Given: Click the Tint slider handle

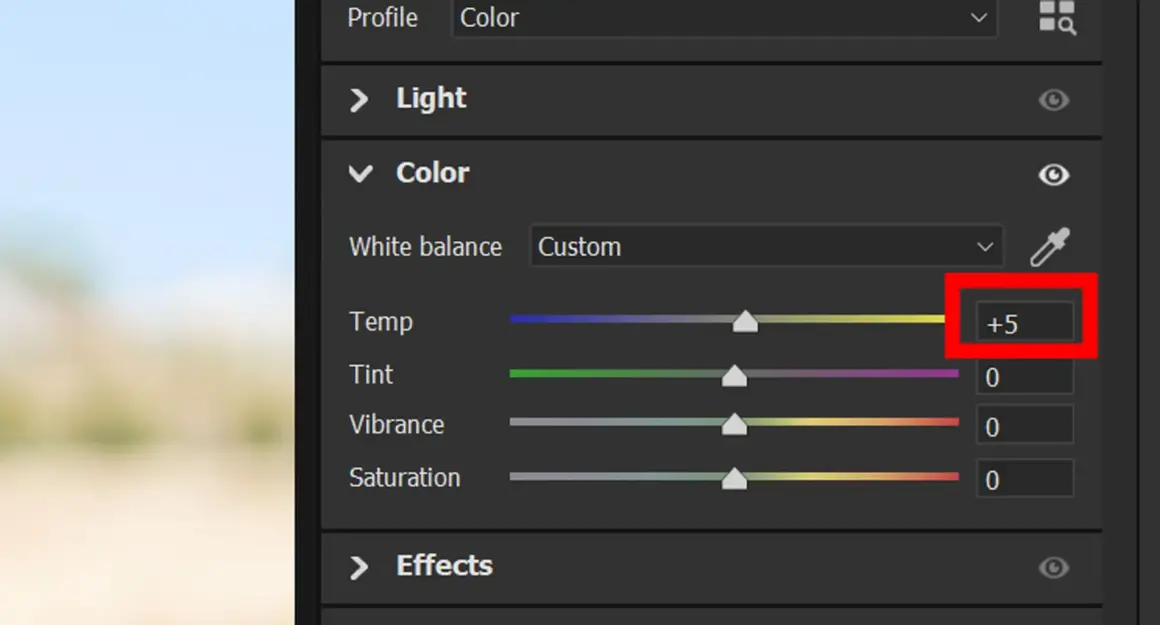Looking at the screenshot, I should [x=735, y=375].
